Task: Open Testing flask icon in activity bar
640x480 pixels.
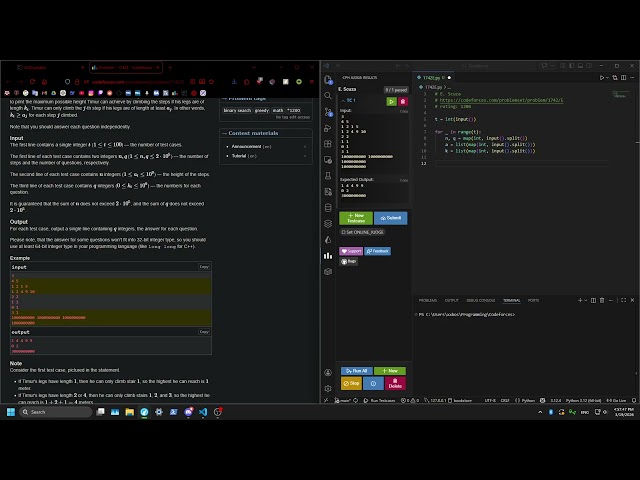Action: tap(328, 176)
